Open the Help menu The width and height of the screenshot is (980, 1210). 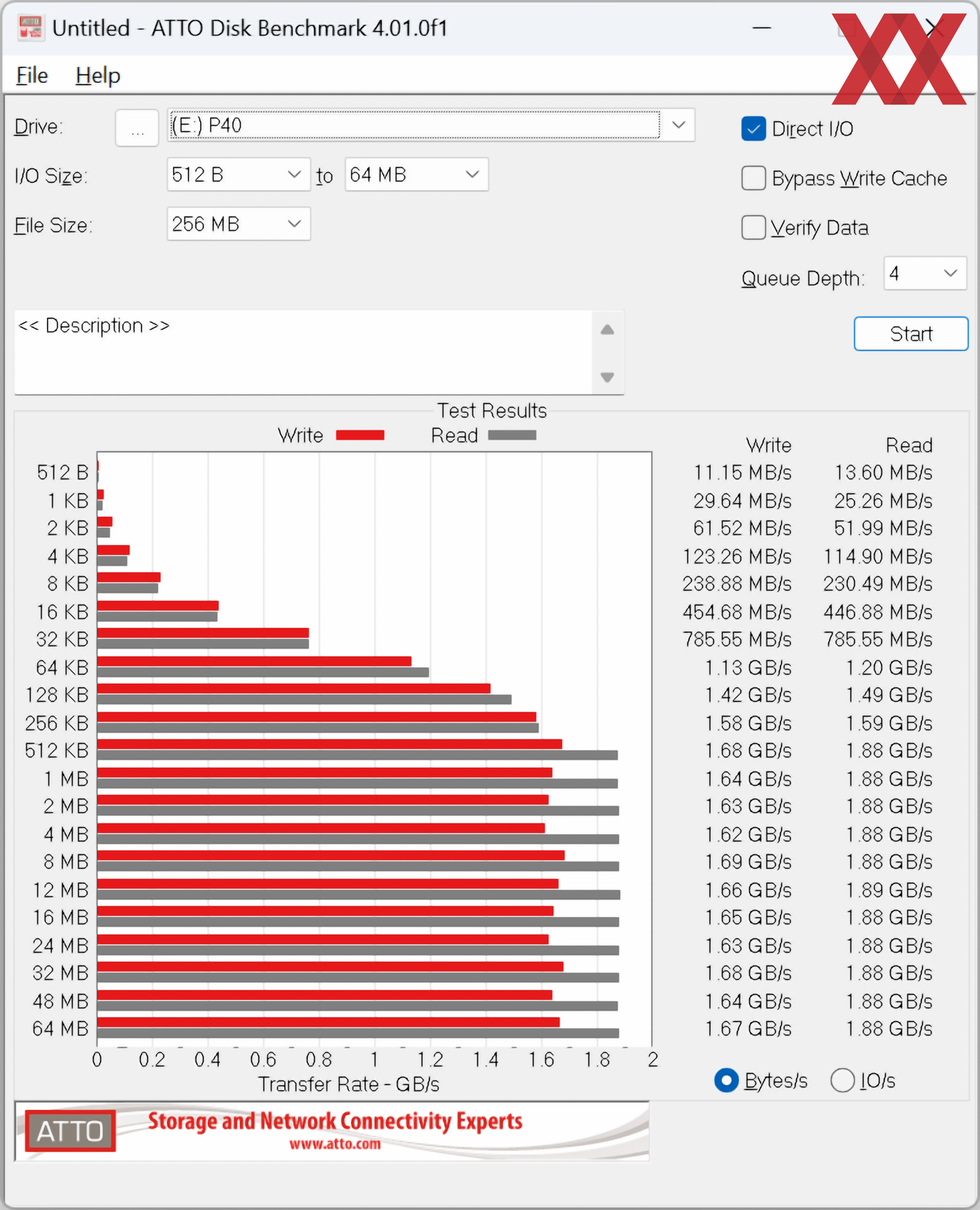(x=97, y=75)
